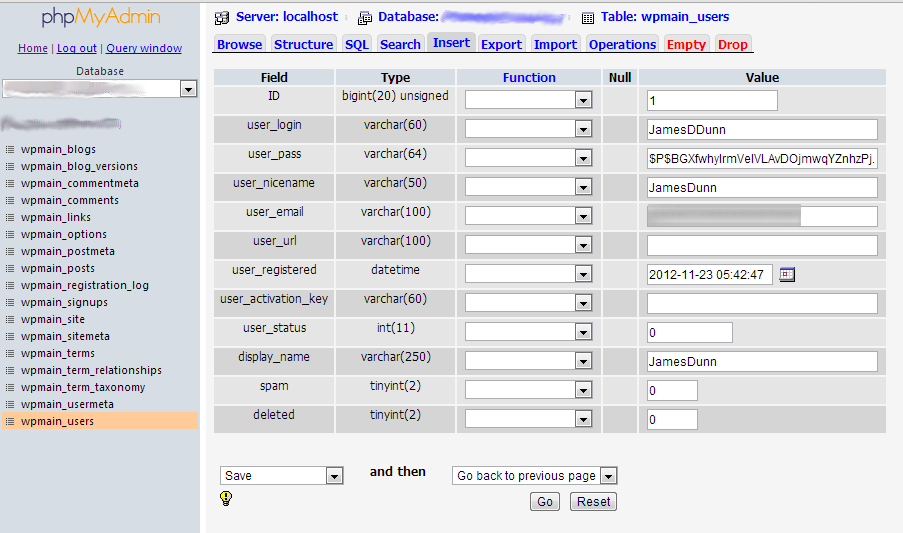903x533 pixels.
Task: Click table icon next to wpmain_blogs
Action: [10, 149]
